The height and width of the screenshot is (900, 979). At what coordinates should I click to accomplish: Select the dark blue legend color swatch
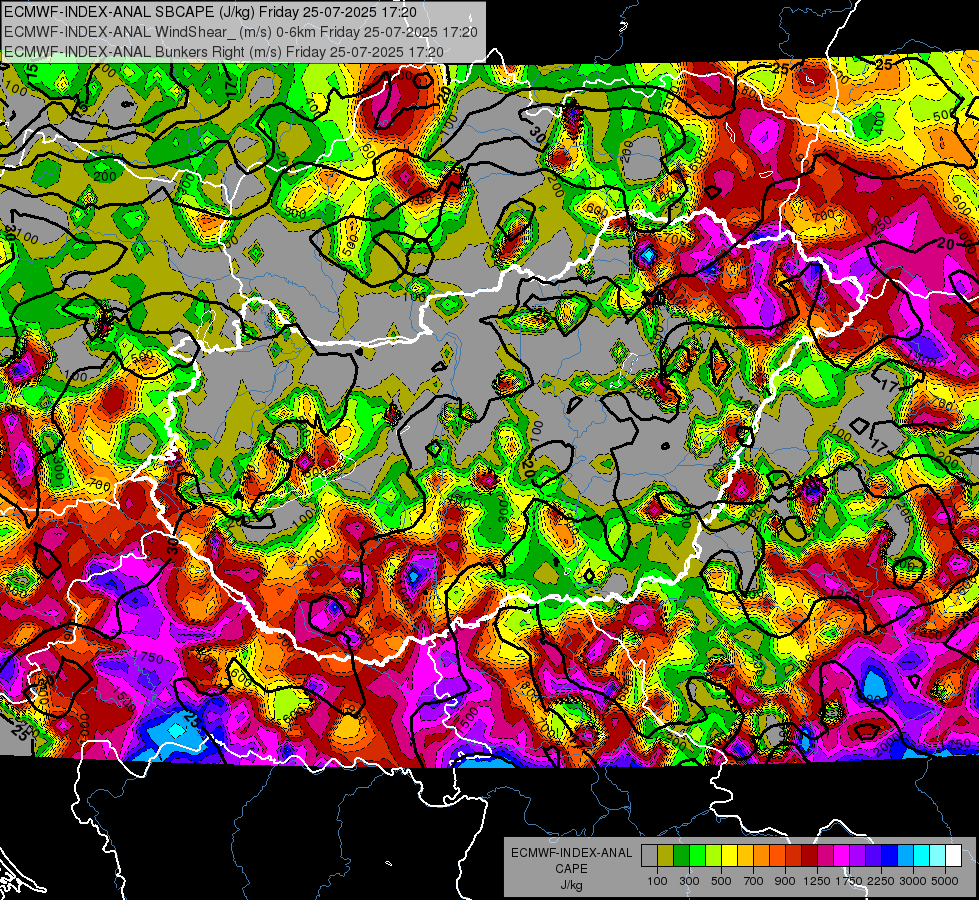click(x=890, y=856)
